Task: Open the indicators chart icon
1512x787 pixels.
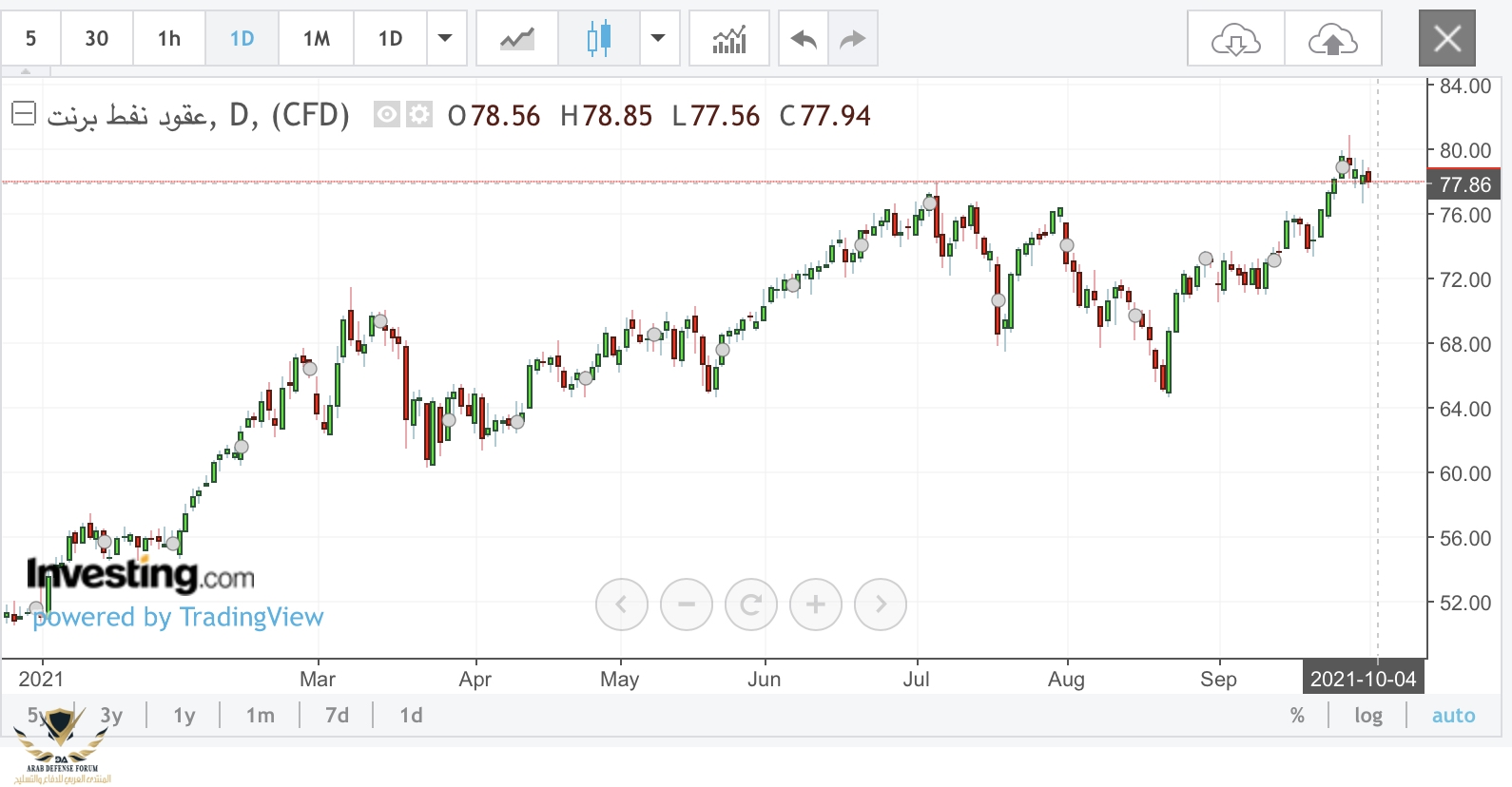Action: coord(729,39)
